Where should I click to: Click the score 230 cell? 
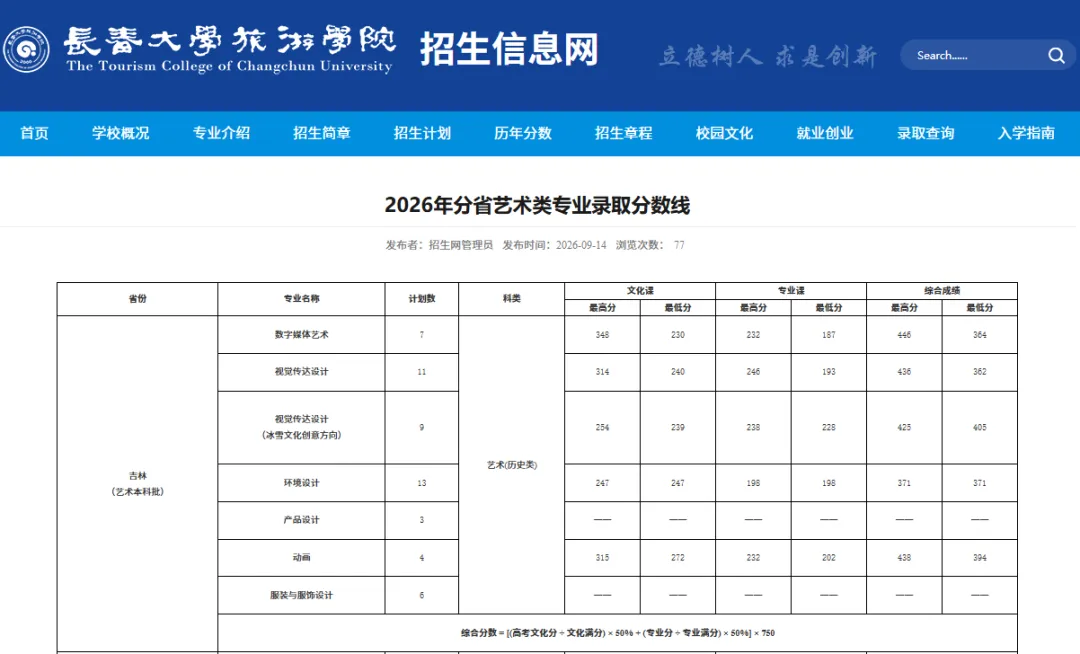[x=678, y=335]
